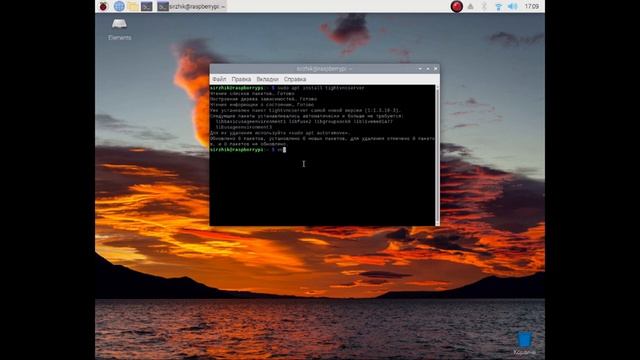
Task: Open the volume speaker control
Action: point(513,6)
